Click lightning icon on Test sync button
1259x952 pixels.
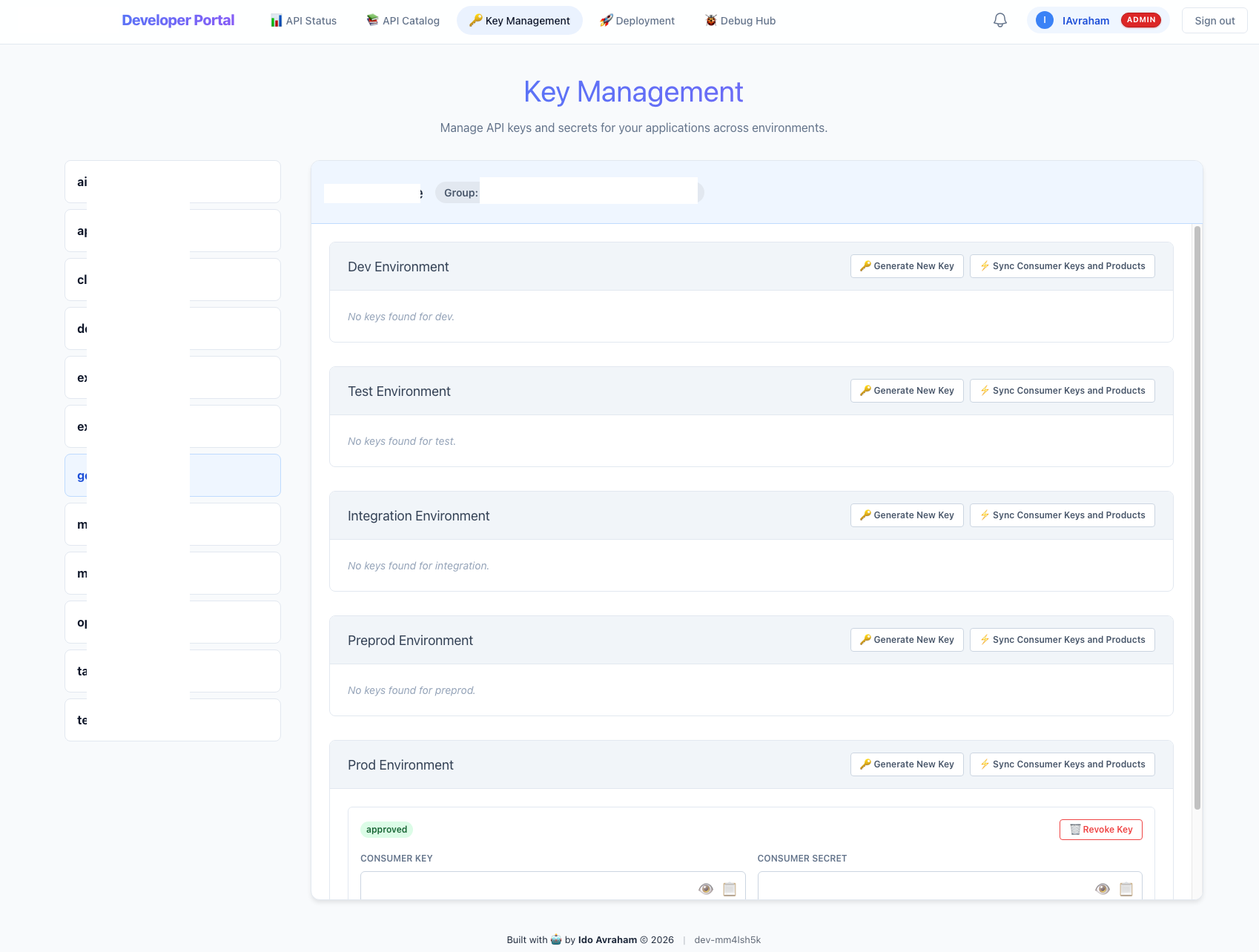[x=985, y=390]
